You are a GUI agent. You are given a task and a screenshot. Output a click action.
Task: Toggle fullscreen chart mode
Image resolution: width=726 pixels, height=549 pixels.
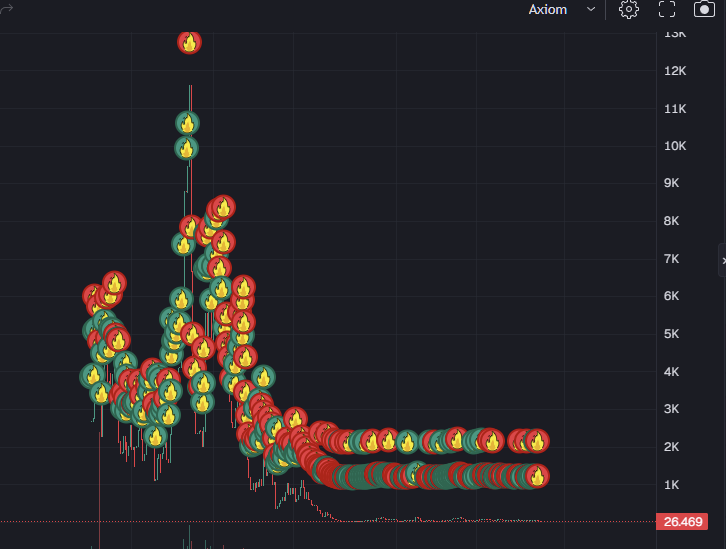tap(667, 9)
